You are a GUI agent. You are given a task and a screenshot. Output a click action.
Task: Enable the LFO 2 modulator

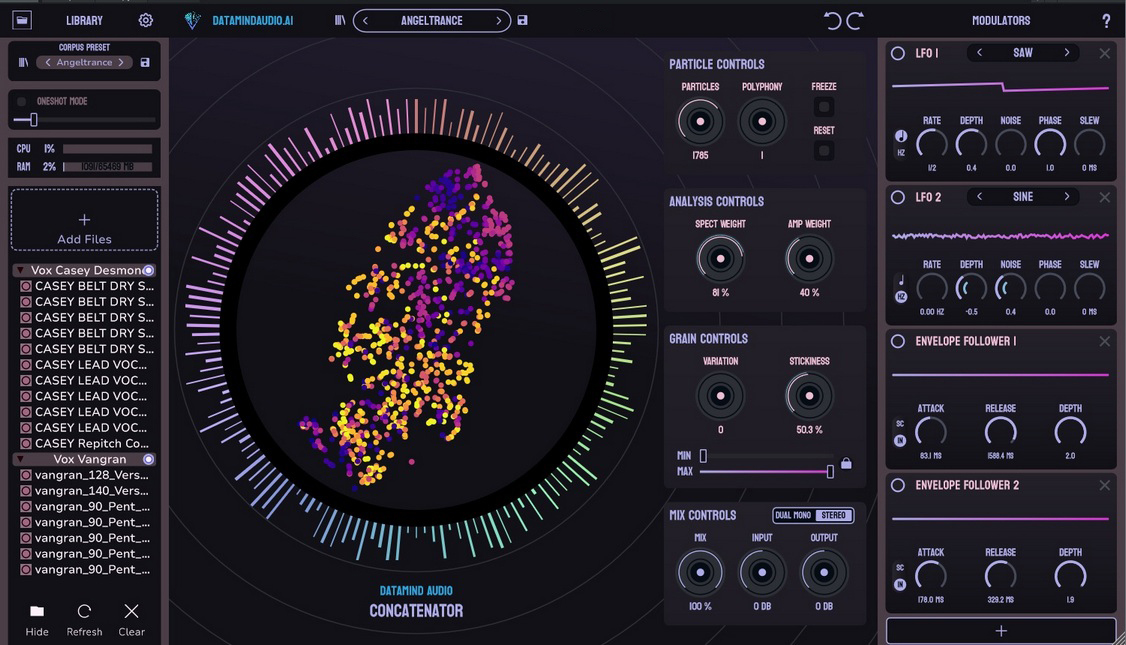tap(898, 197)
